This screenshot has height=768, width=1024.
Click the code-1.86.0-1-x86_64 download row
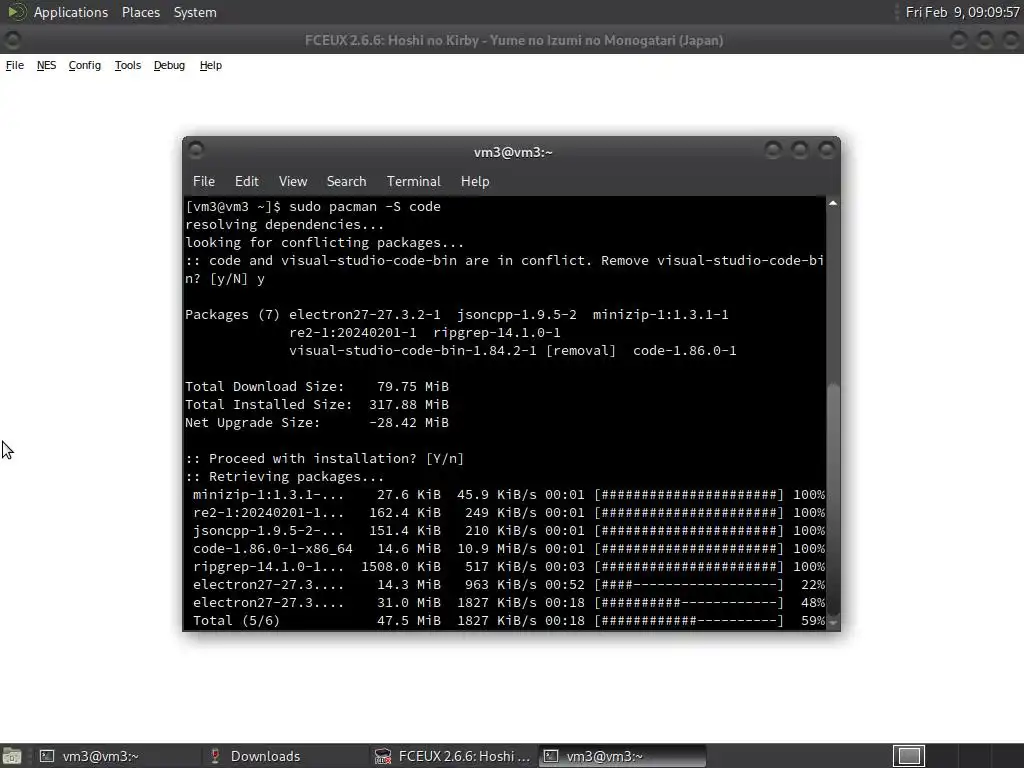[509, 549]
